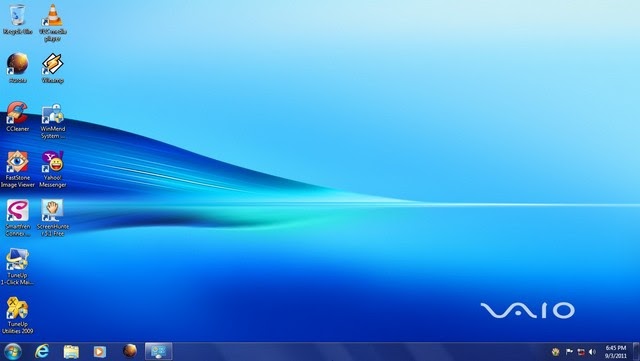Select the Smartfren Connex desktop shortcut

[x=18, y=218]
